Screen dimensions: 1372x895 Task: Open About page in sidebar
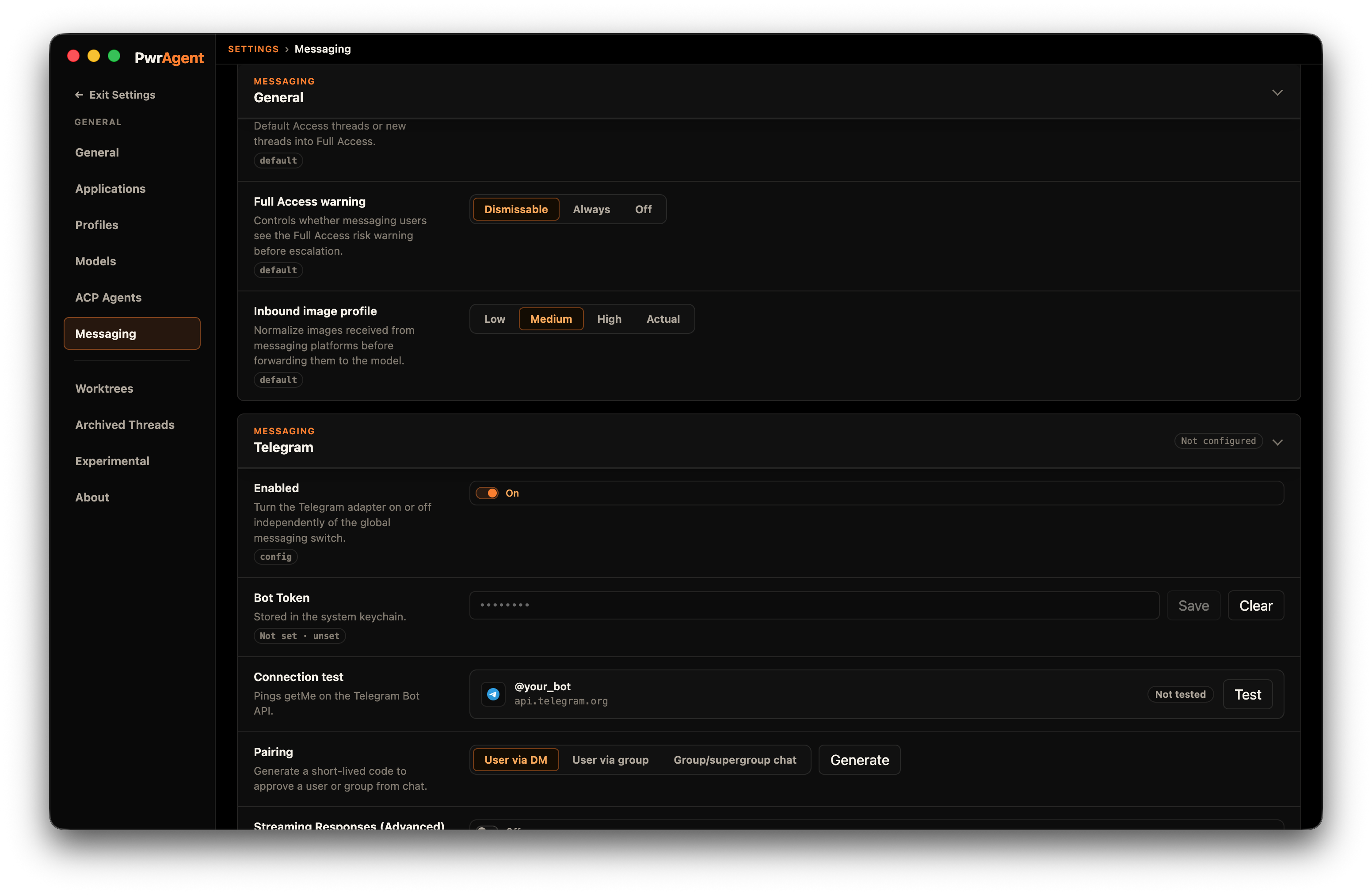tap(132, 497)
